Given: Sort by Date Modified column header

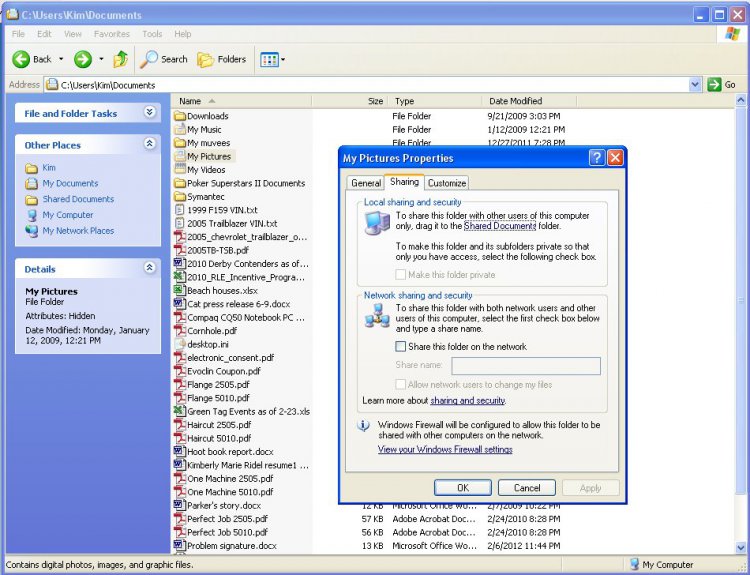Looking at the screenshot, I should click(529, 101).
